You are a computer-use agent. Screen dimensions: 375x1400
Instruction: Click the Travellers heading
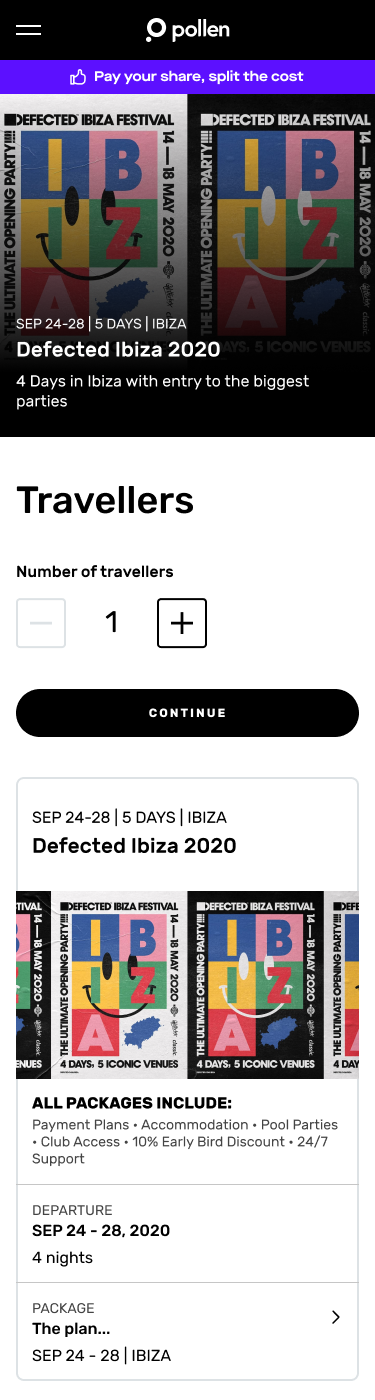105,500
